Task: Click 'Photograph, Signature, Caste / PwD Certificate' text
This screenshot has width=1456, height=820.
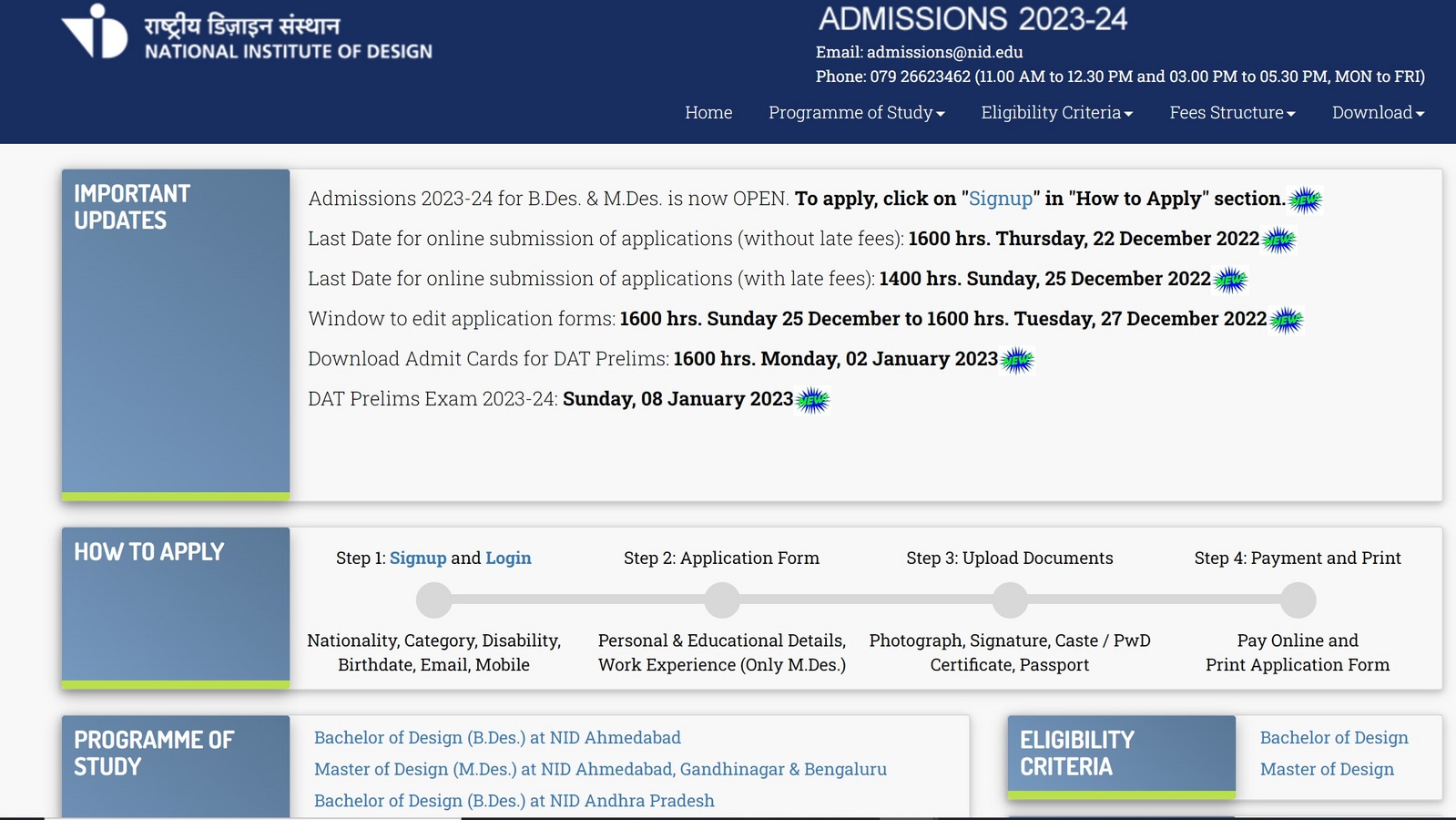Action: click(1010, 652)
